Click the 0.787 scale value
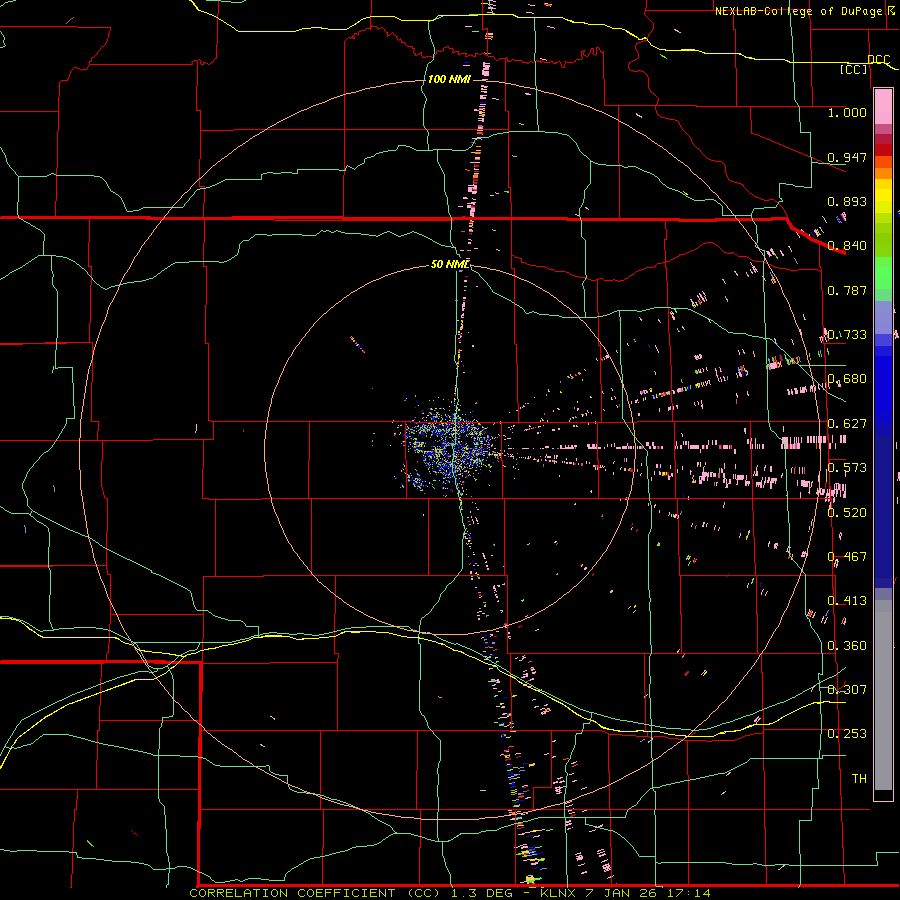The image size is (900, 900). (x=847, y=290)
